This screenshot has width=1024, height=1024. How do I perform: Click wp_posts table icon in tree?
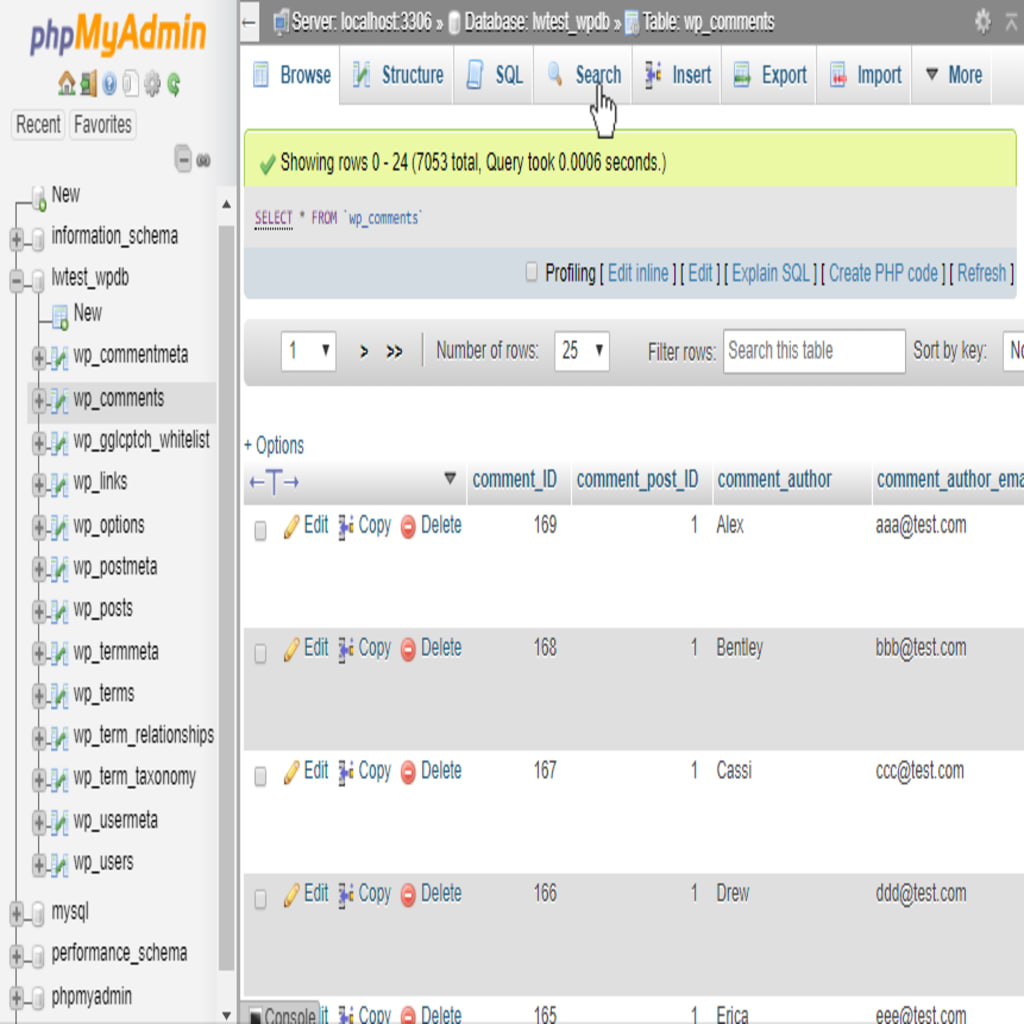59,611
